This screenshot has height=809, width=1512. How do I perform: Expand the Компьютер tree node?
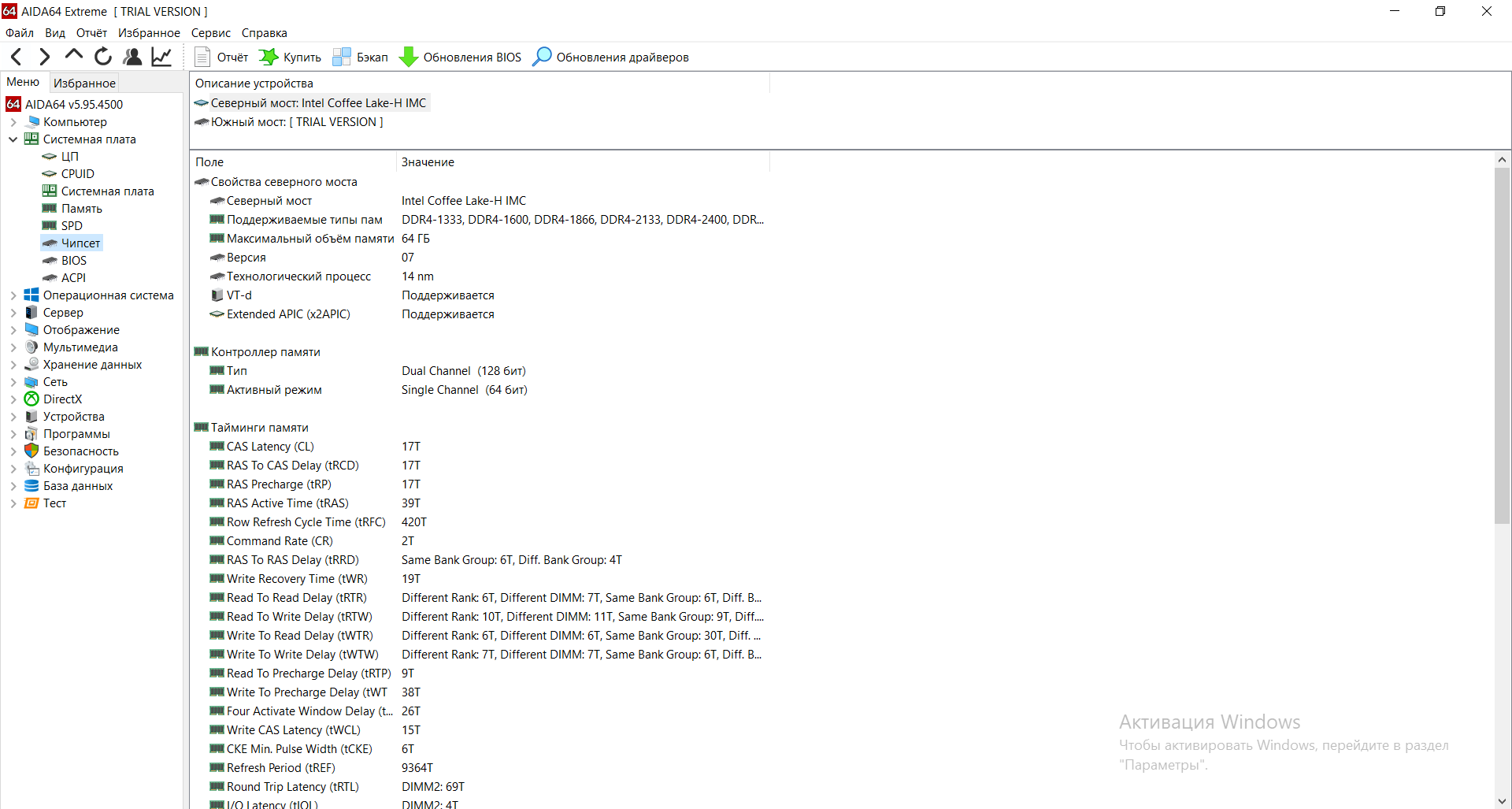point(13,122)
